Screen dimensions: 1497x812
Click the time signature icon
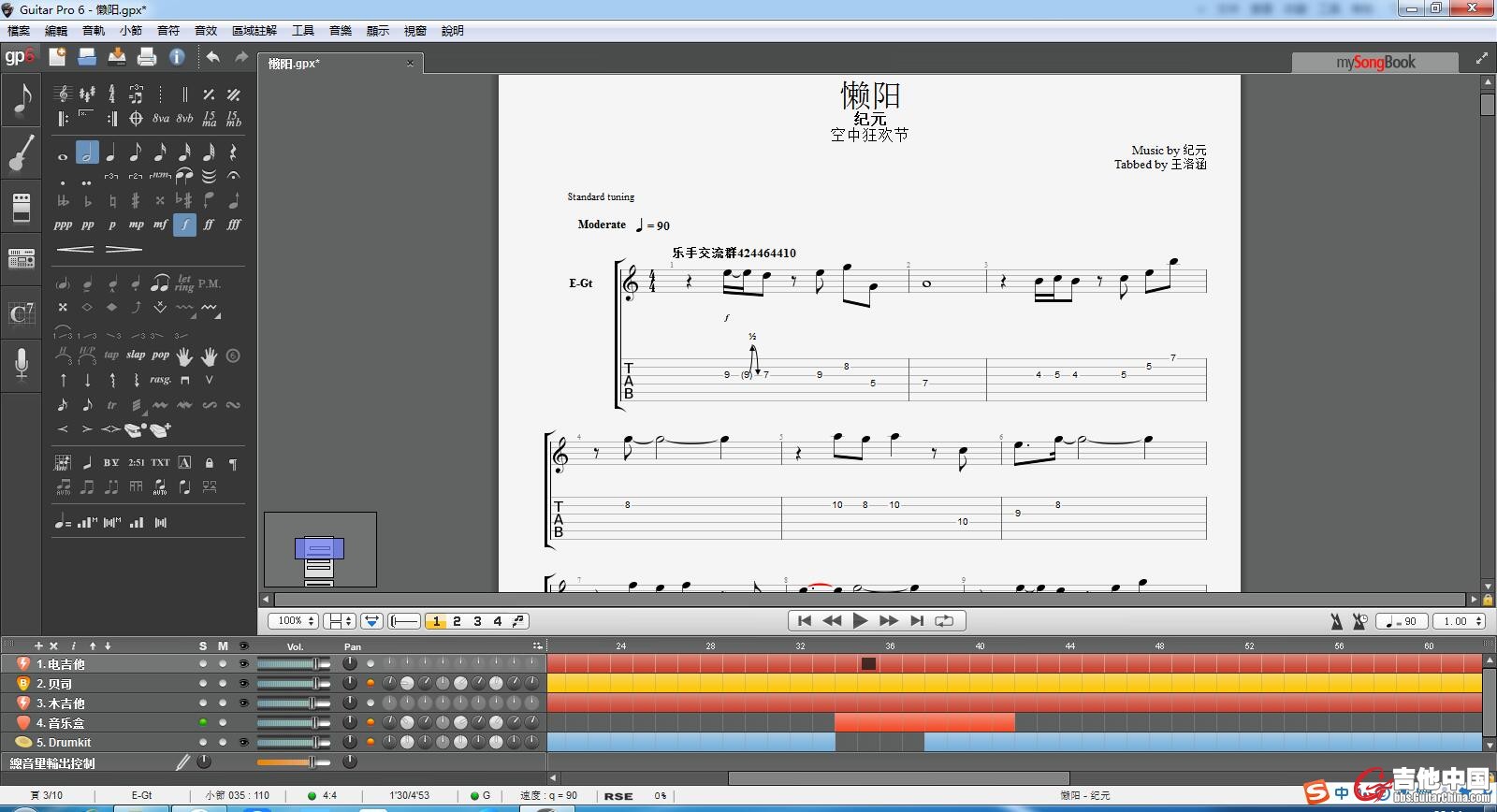click(x=111, y=94)
